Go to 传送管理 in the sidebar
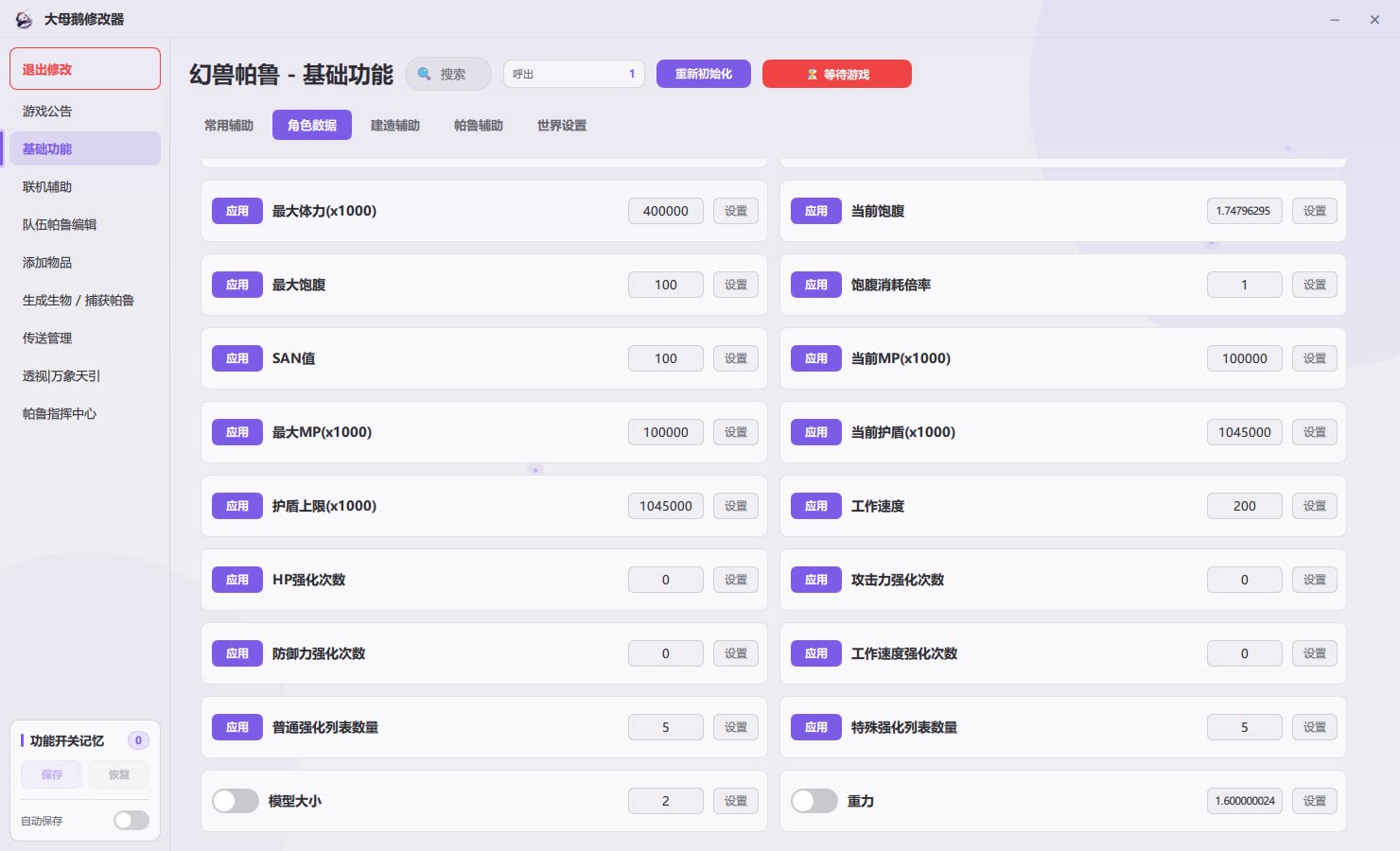 point(85,338)
